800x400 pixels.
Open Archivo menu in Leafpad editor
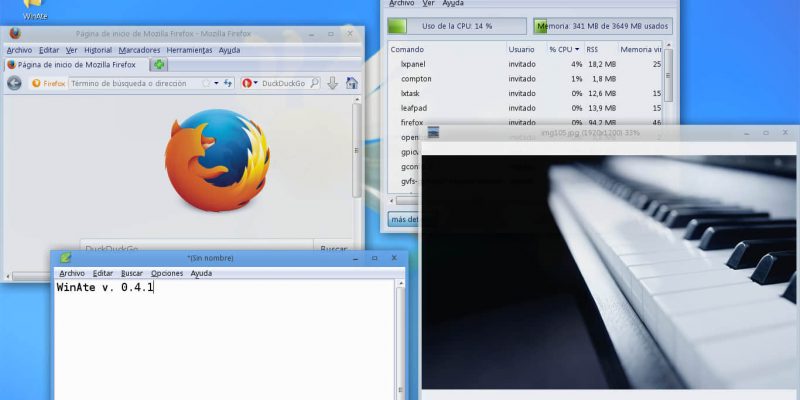point(72,273)
